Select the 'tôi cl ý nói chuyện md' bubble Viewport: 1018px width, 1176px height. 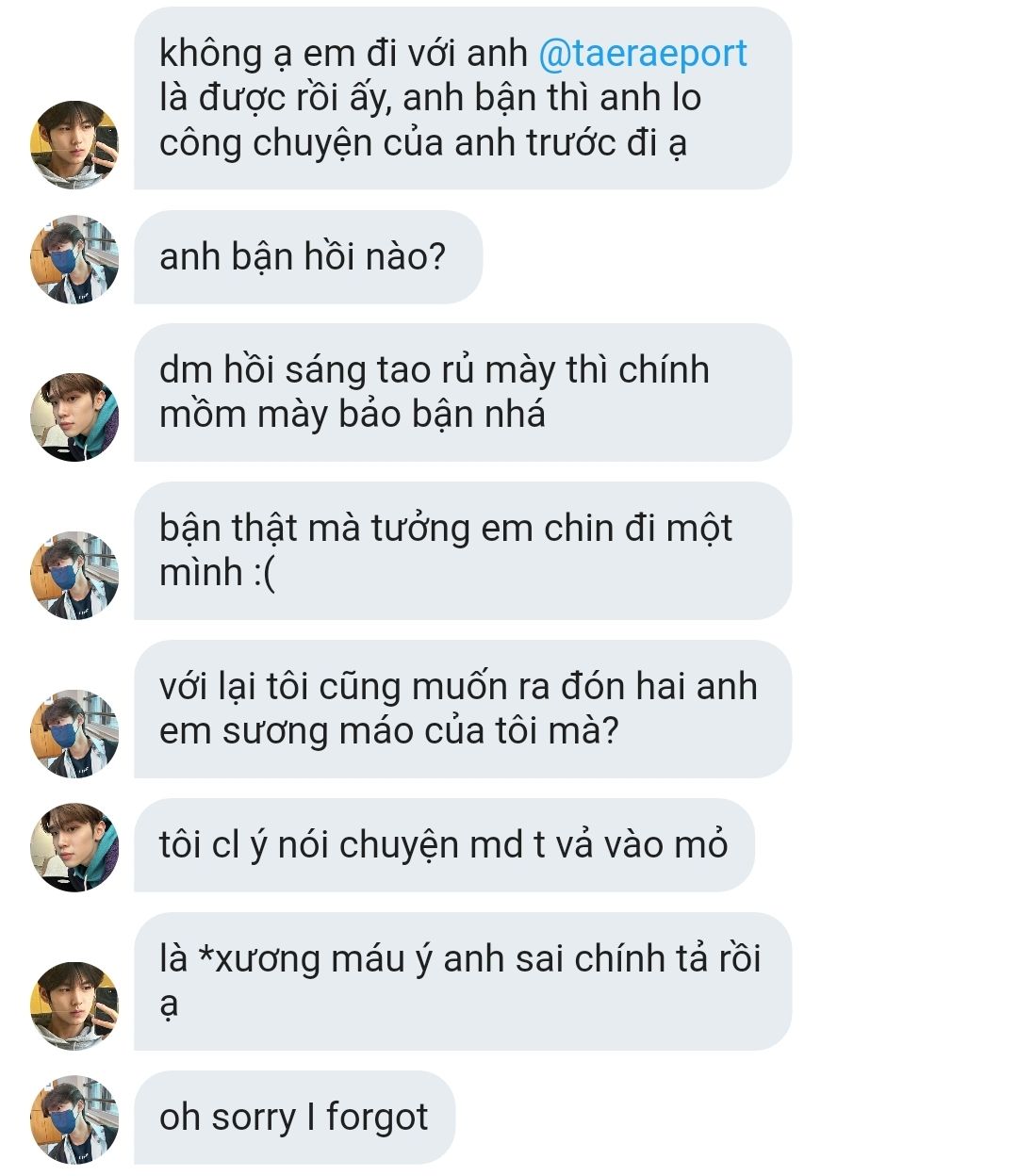[444, 845]
